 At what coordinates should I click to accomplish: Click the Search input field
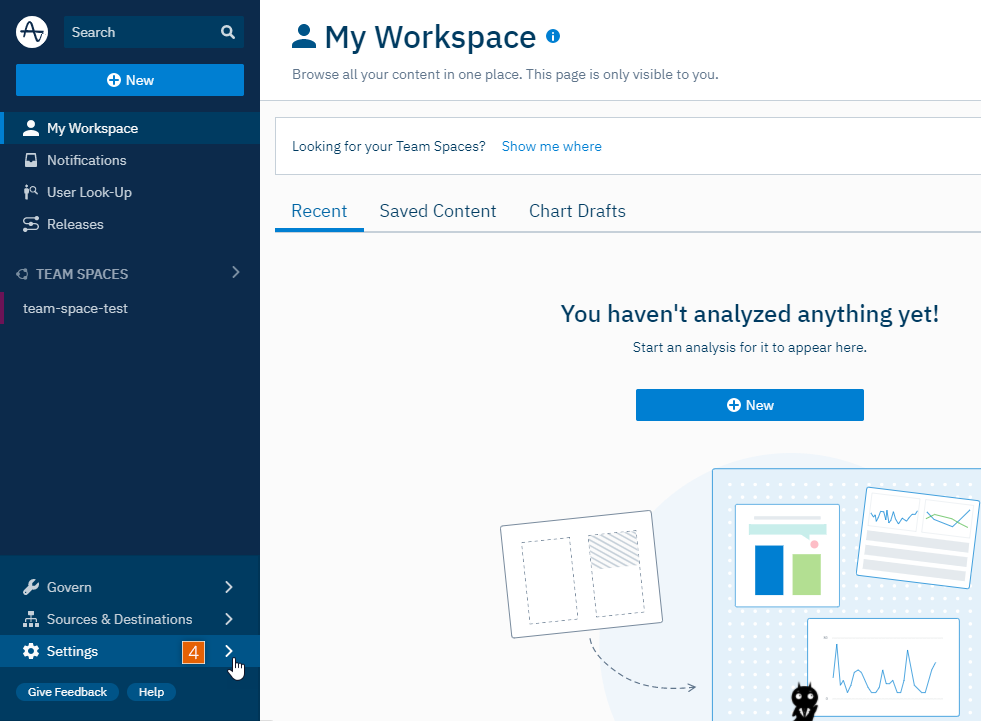click(x=153, y=32)
